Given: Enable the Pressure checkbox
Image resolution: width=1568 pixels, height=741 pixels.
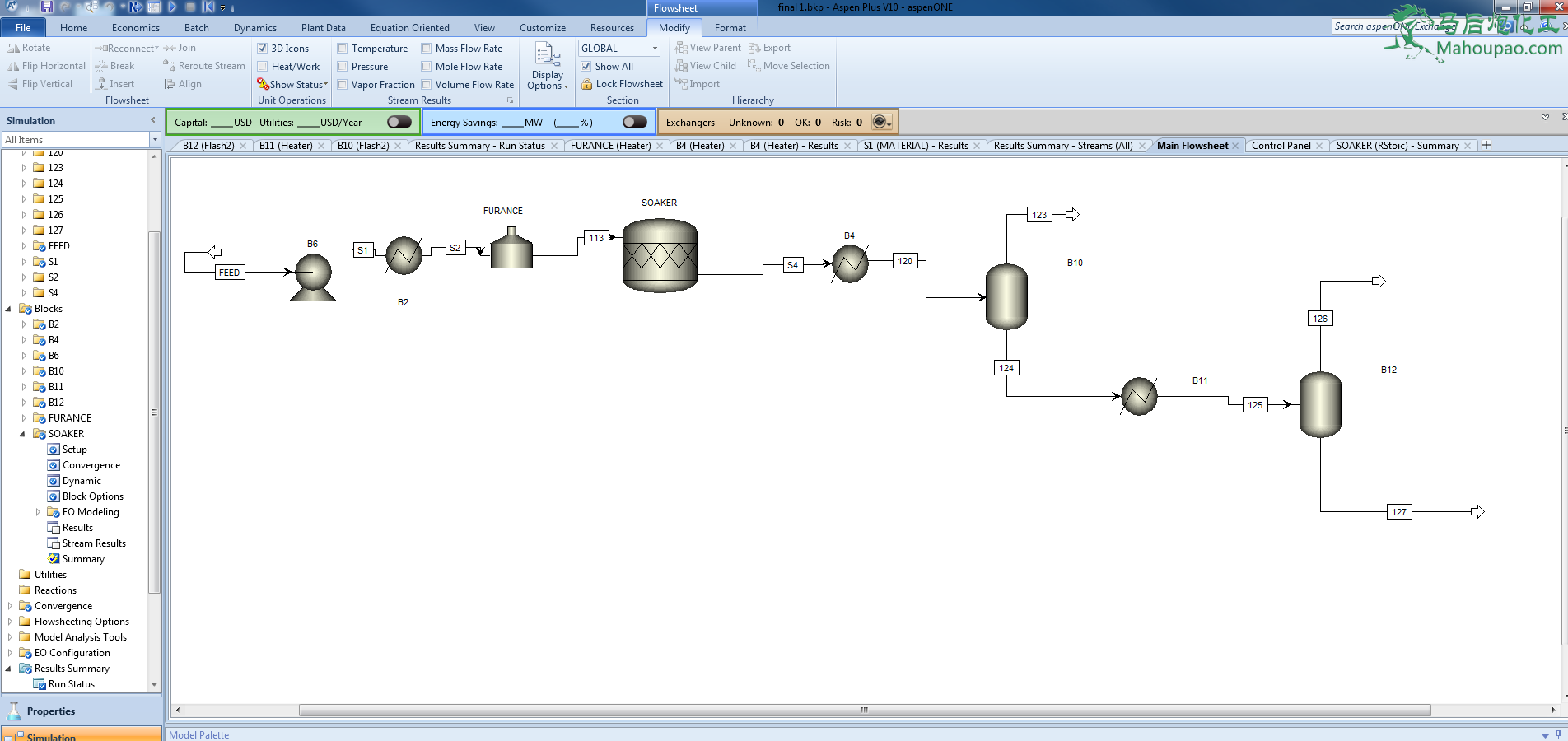Looking at the screenshot, I should click(343, 67).
